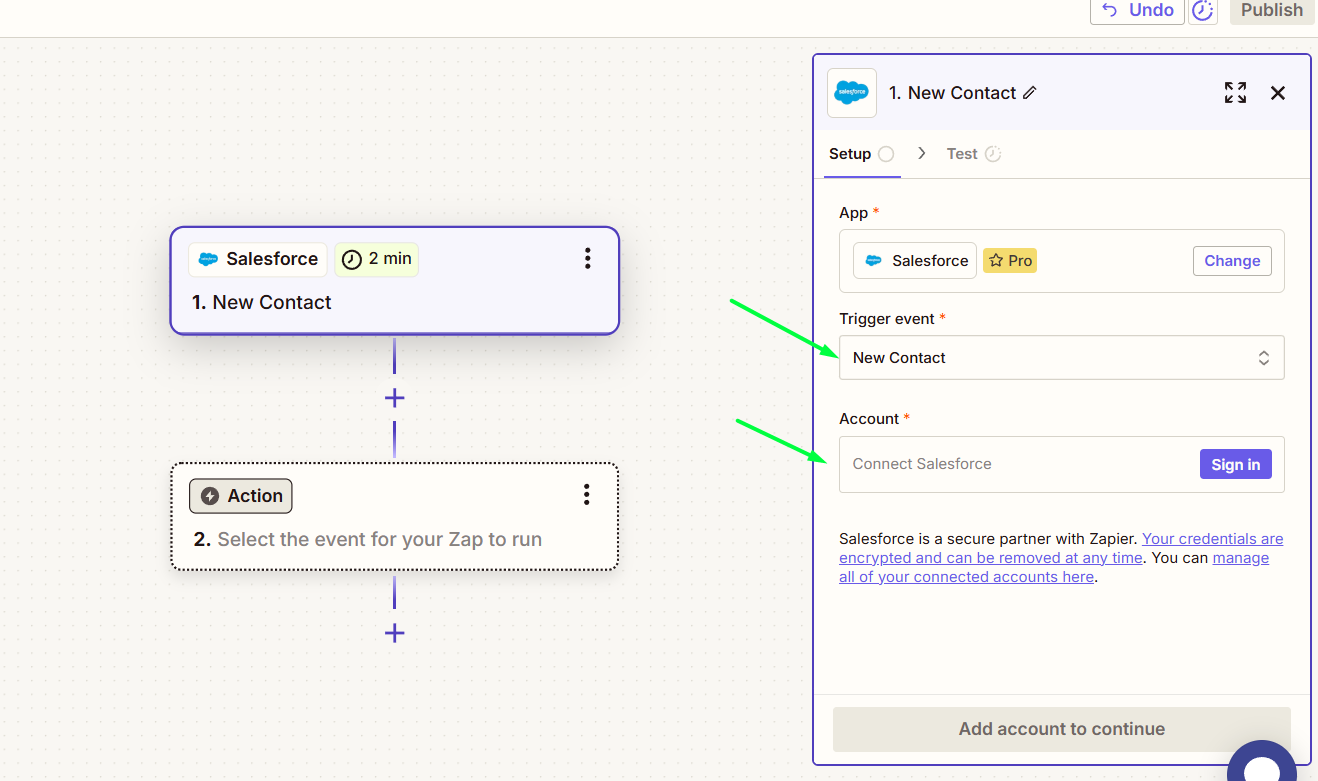This screenshot has height=781, width=1318.
Task: Click the Setup status circle indicator
Action: 886,154
